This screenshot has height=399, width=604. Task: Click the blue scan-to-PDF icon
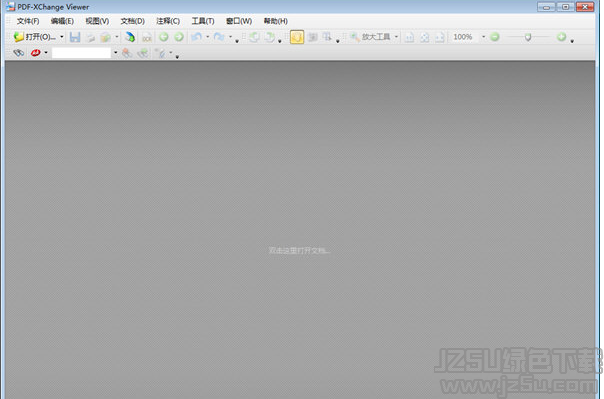[x=130, y=37]
